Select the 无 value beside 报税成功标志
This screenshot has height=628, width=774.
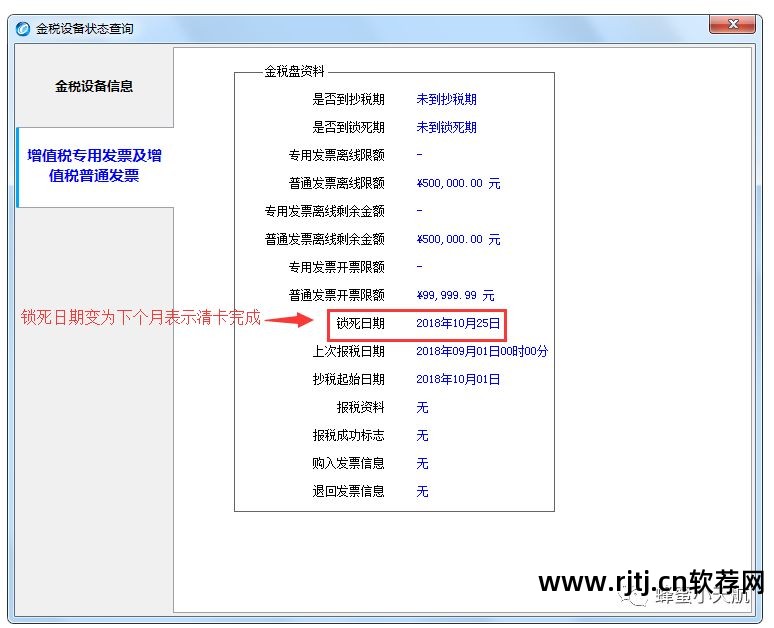click(422, 435)
